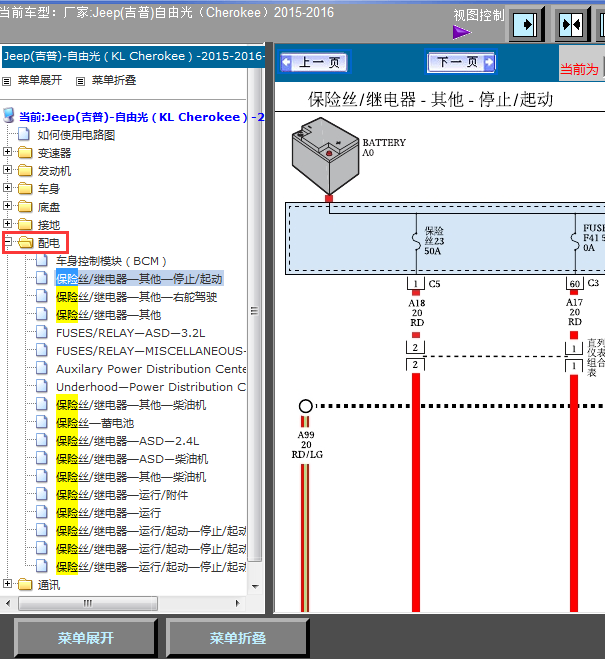
Task: Select 保险丝/继电器—其他—停止/起动
Action: 139,279
